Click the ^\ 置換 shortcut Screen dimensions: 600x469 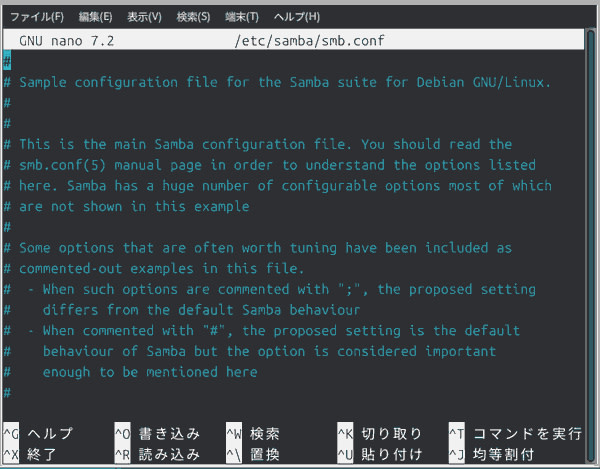(x=253, y=454)
